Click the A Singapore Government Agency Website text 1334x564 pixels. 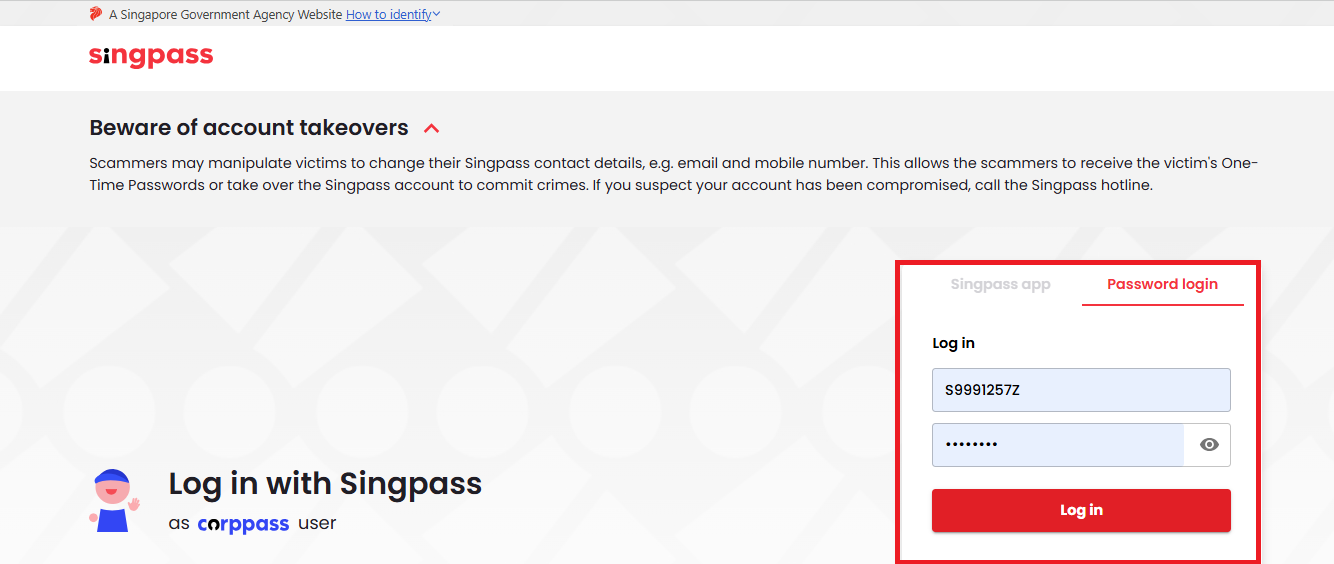point(225,15)
